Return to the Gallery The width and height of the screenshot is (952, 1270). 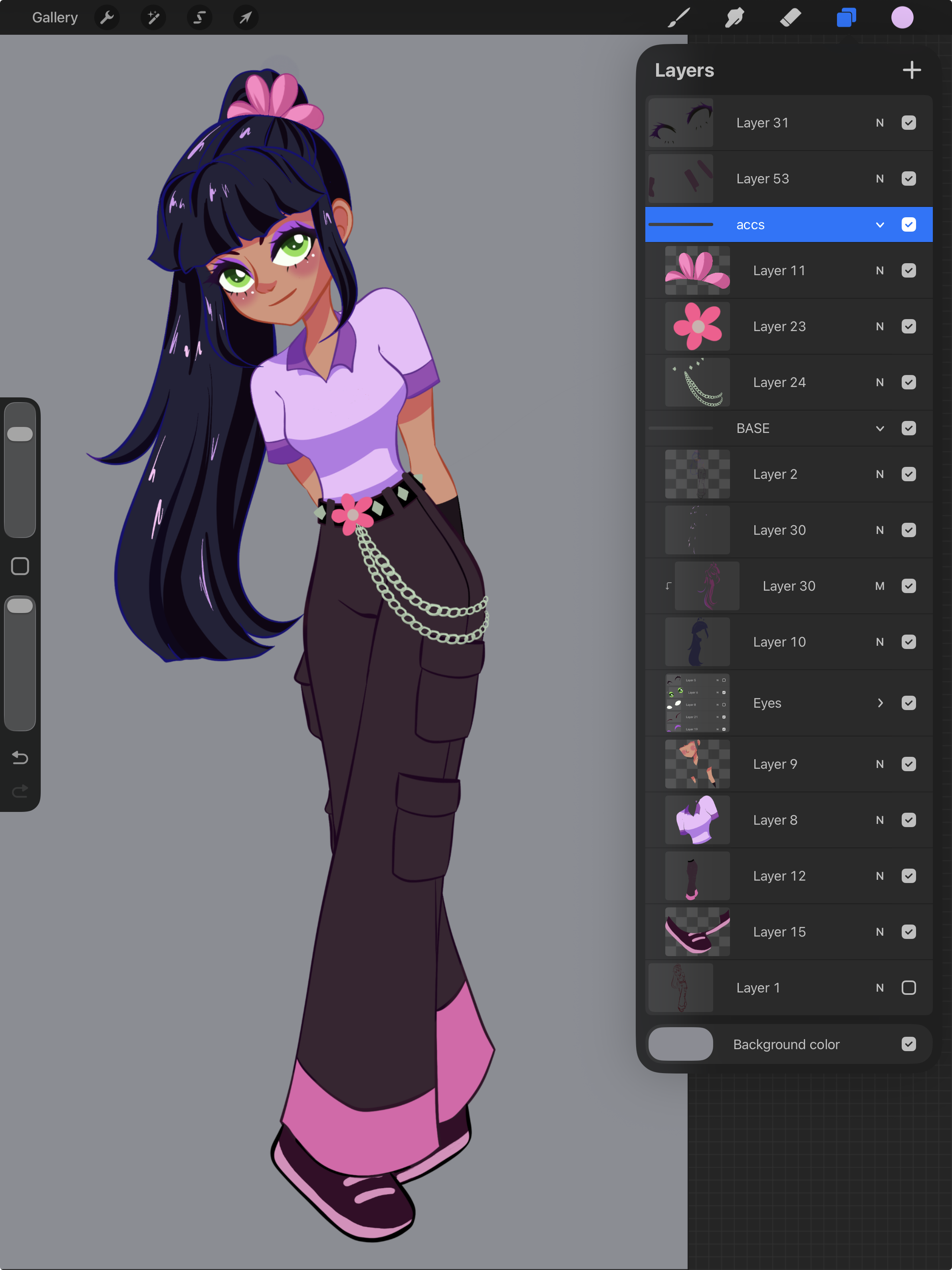click(x=55, y=17)
